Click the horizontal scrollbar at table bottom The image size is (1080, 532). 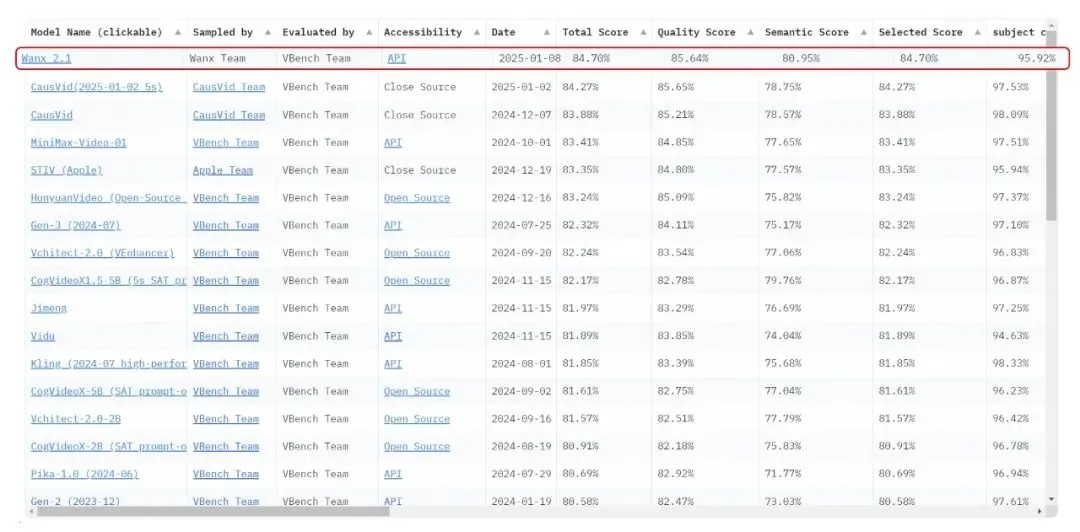click(210, 511)
